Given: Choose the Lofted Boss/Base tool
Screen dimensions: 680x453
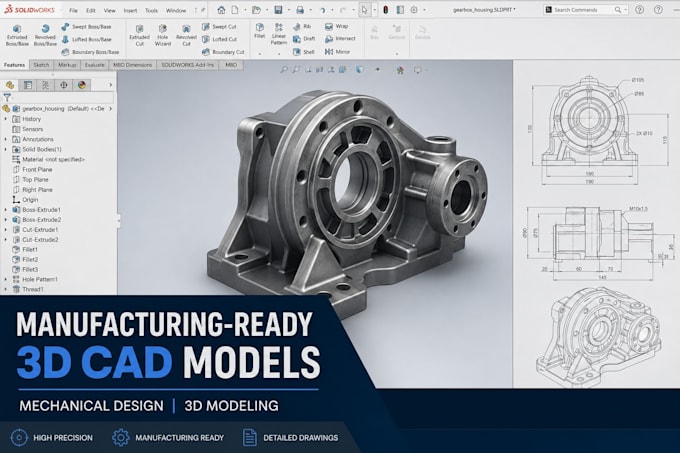Looking at the screenshot, I should [x=86, y=39].
